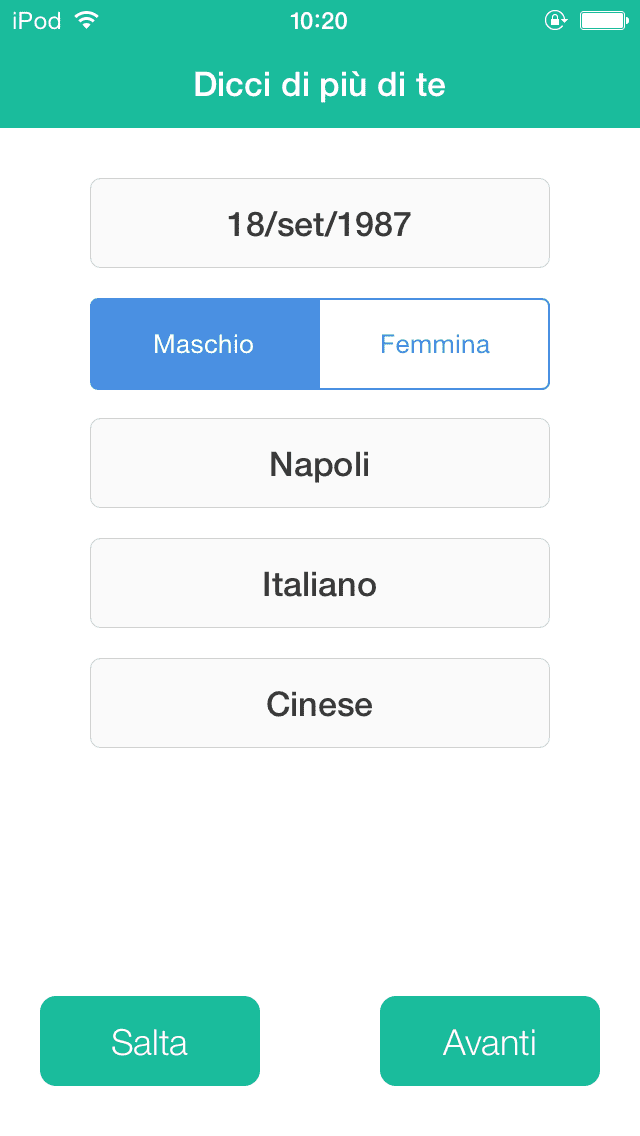Viewport: 640px width, 1136px height.
Task: Tap the iPod carrier label
Action: tap(37, 21)
